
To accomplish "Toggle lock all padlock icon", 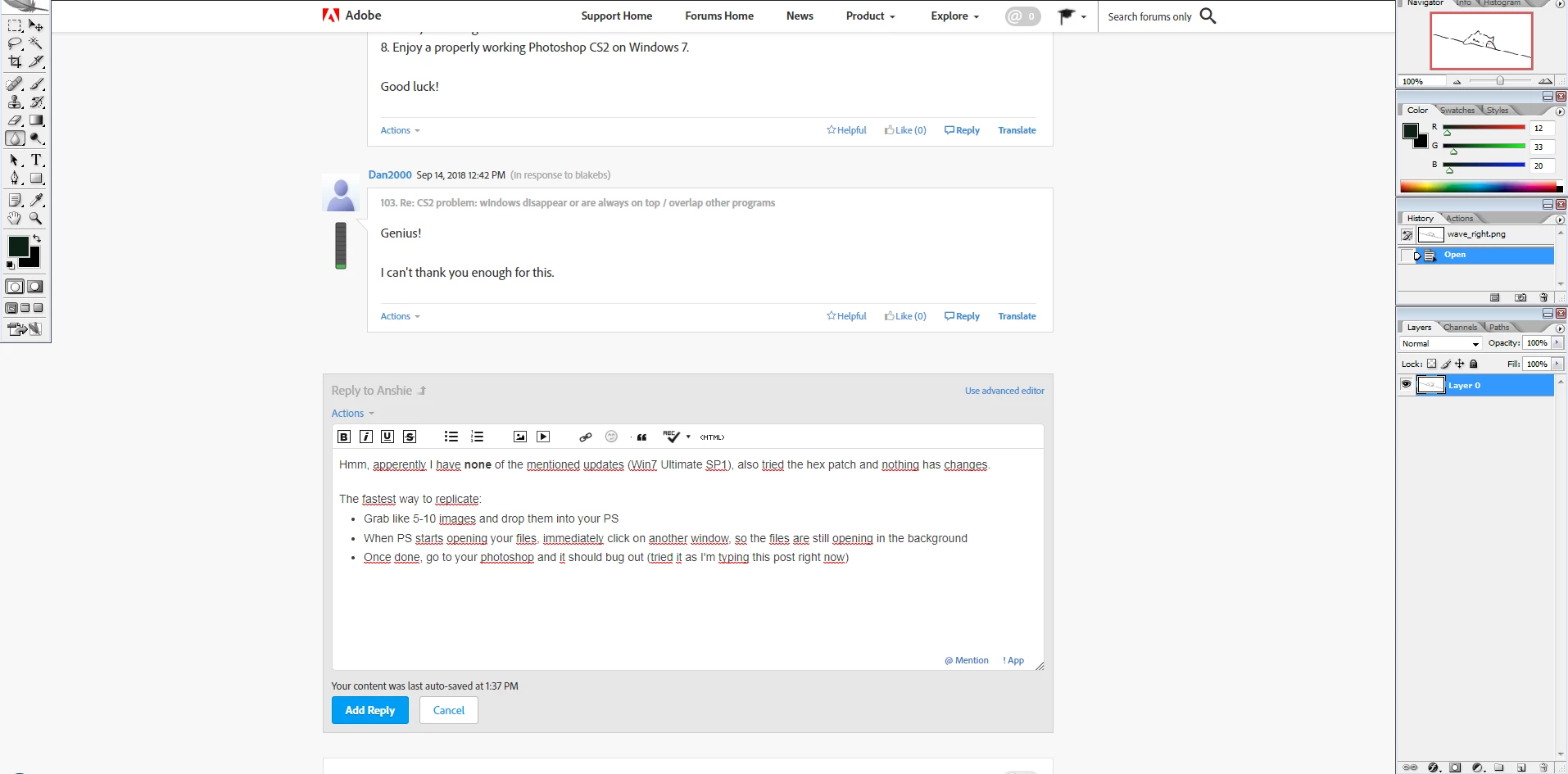I will 1474,364.
